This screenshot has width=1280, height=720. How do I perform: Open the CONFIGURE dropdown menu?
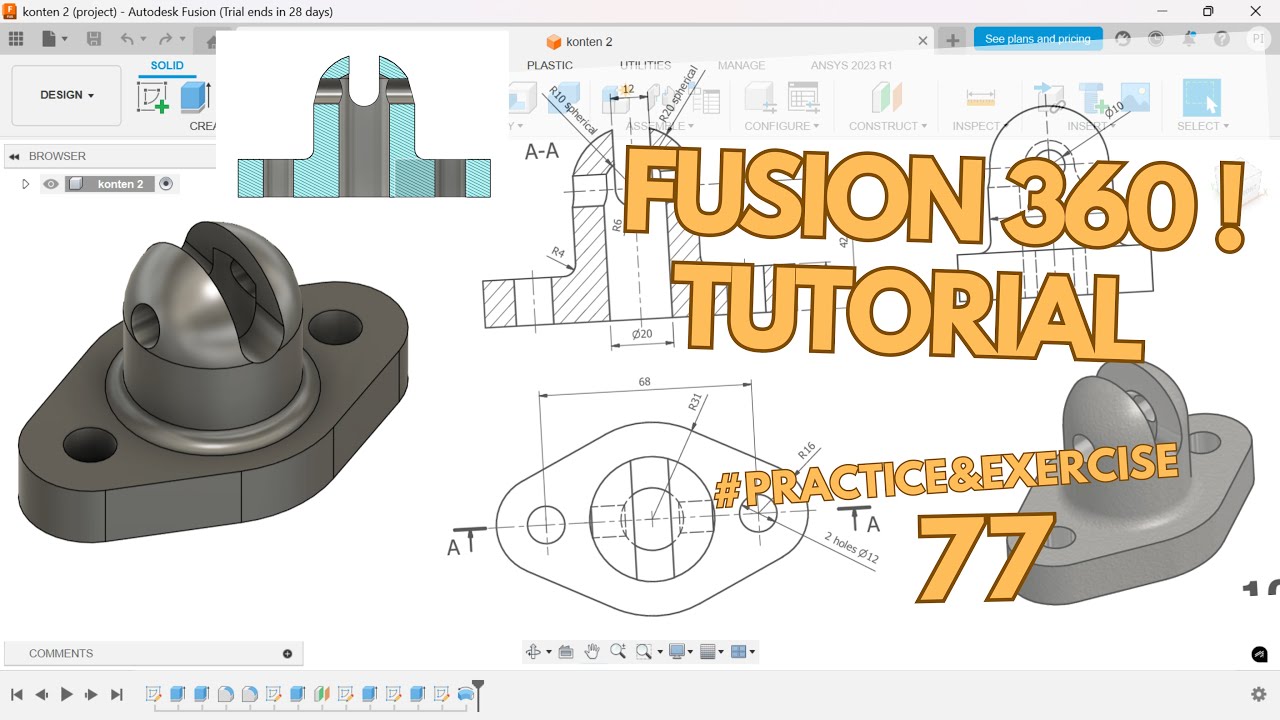click(x=782, y=126)
